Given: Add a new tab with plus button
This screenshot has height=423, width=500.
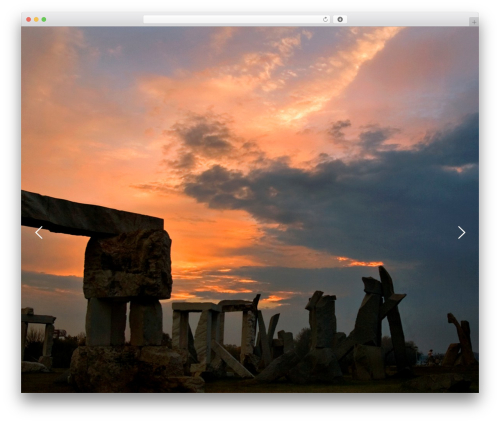Looking at the screenshot, I should pos(474,22).
